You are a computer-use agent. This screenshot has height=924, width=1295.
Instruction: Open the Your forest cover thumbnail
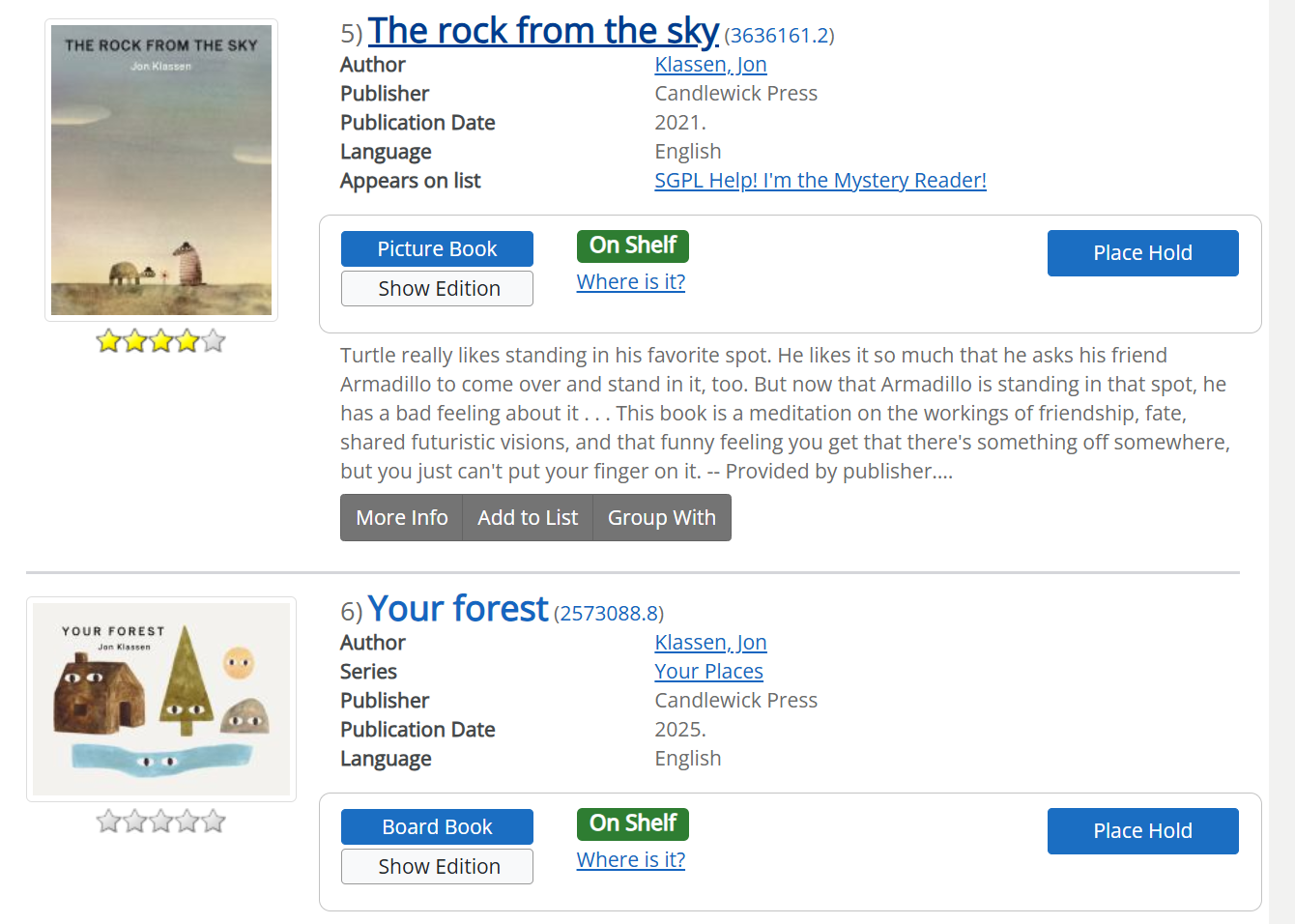pyautogui.click(x=160, y=698)
